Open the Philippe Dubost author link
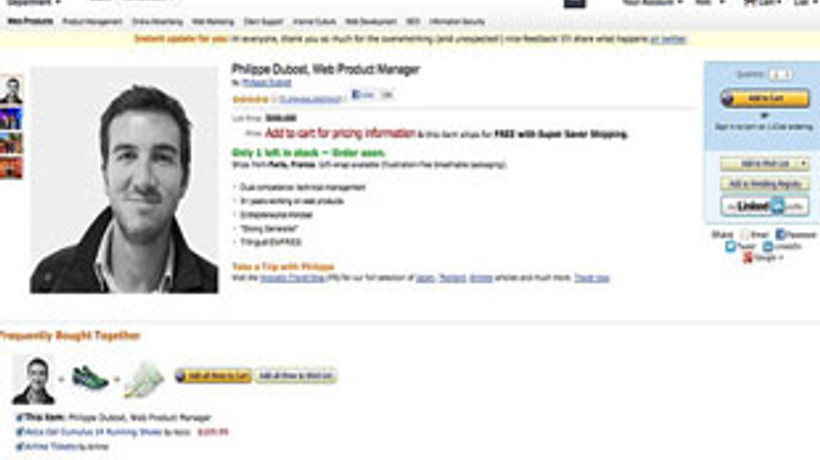Viewport: 820px width, 460px height. tap(267, 83)
